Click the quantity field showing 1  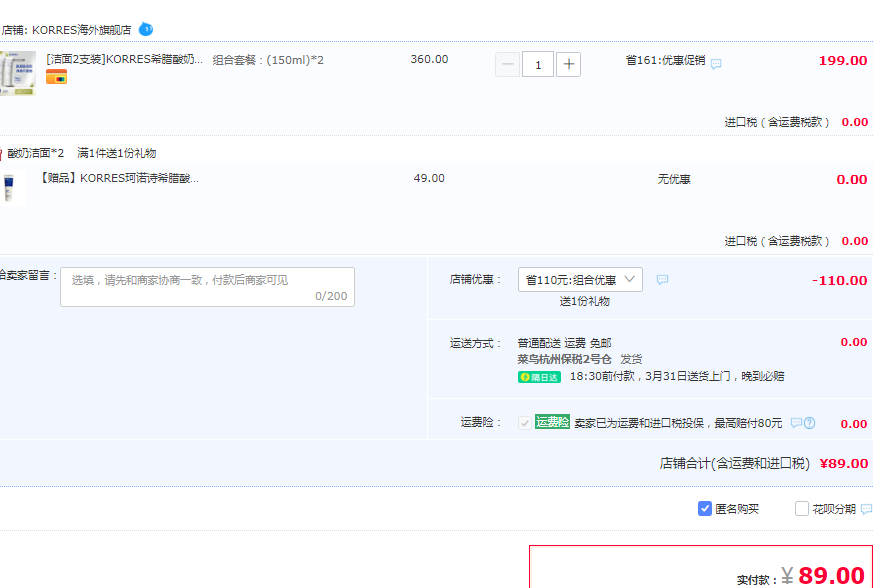(x=538, y=65)
